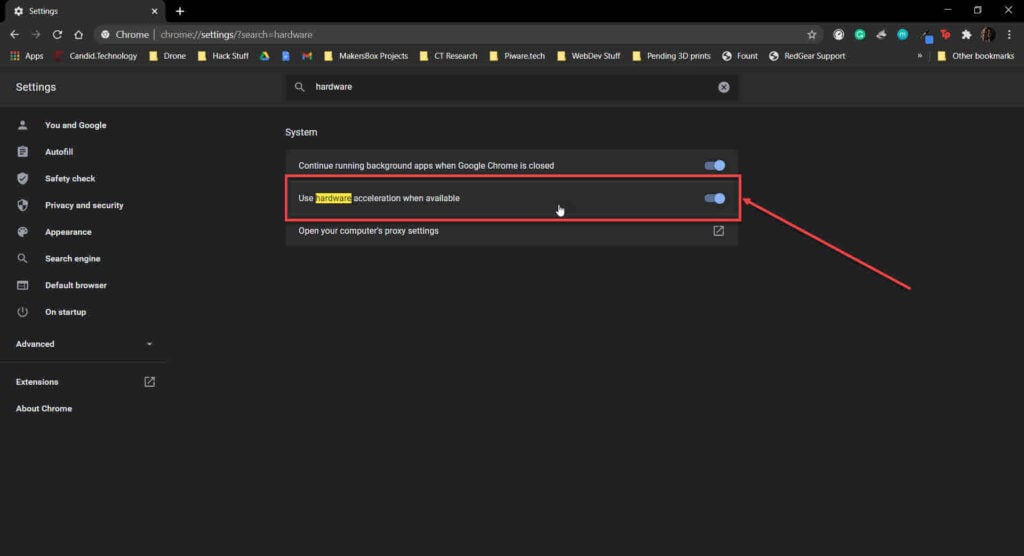1024x556 pixels.
Task: Open a new tab with plus button
Action: 180,11
